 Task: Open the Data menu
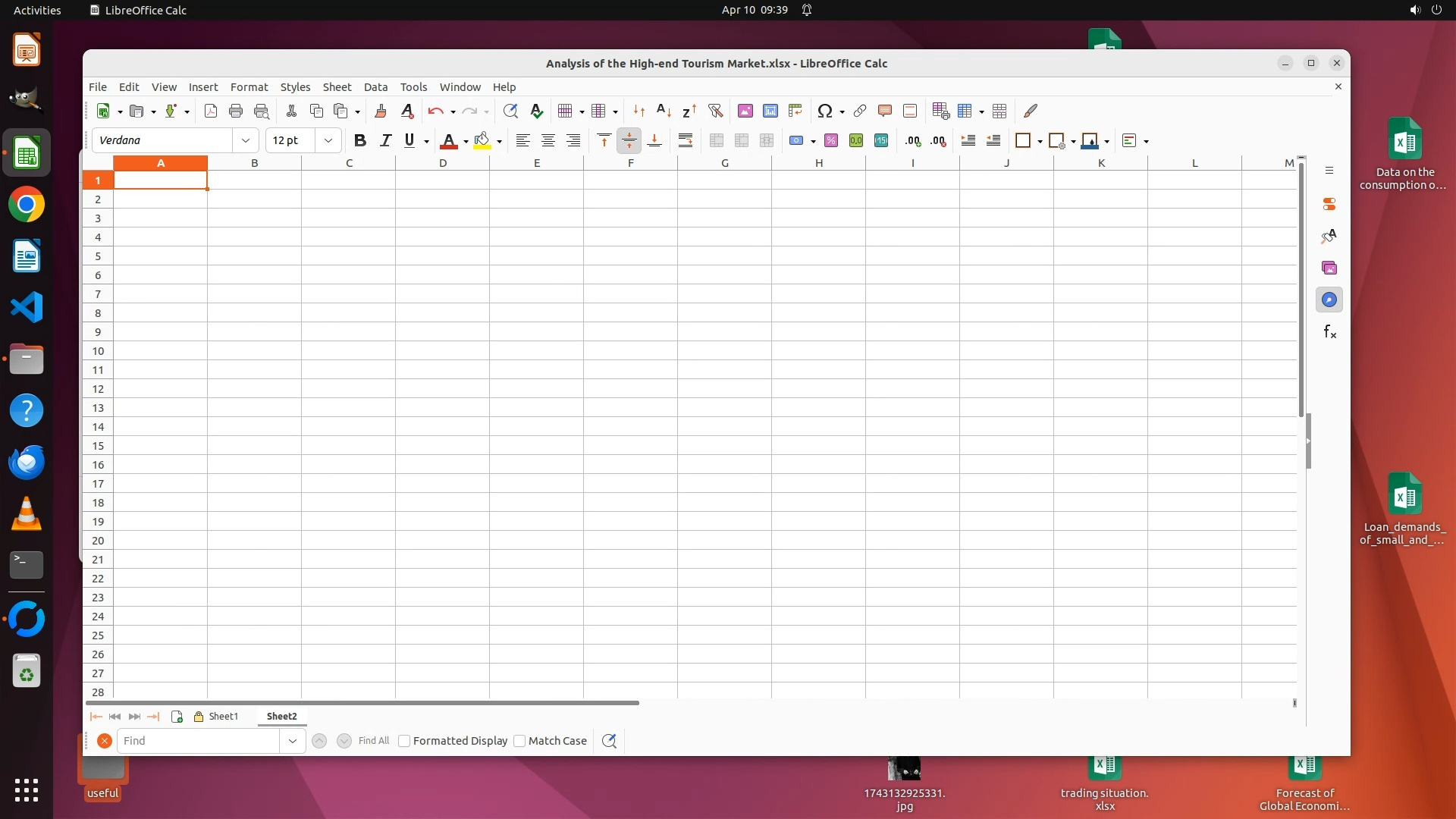(x=375, y=86)
